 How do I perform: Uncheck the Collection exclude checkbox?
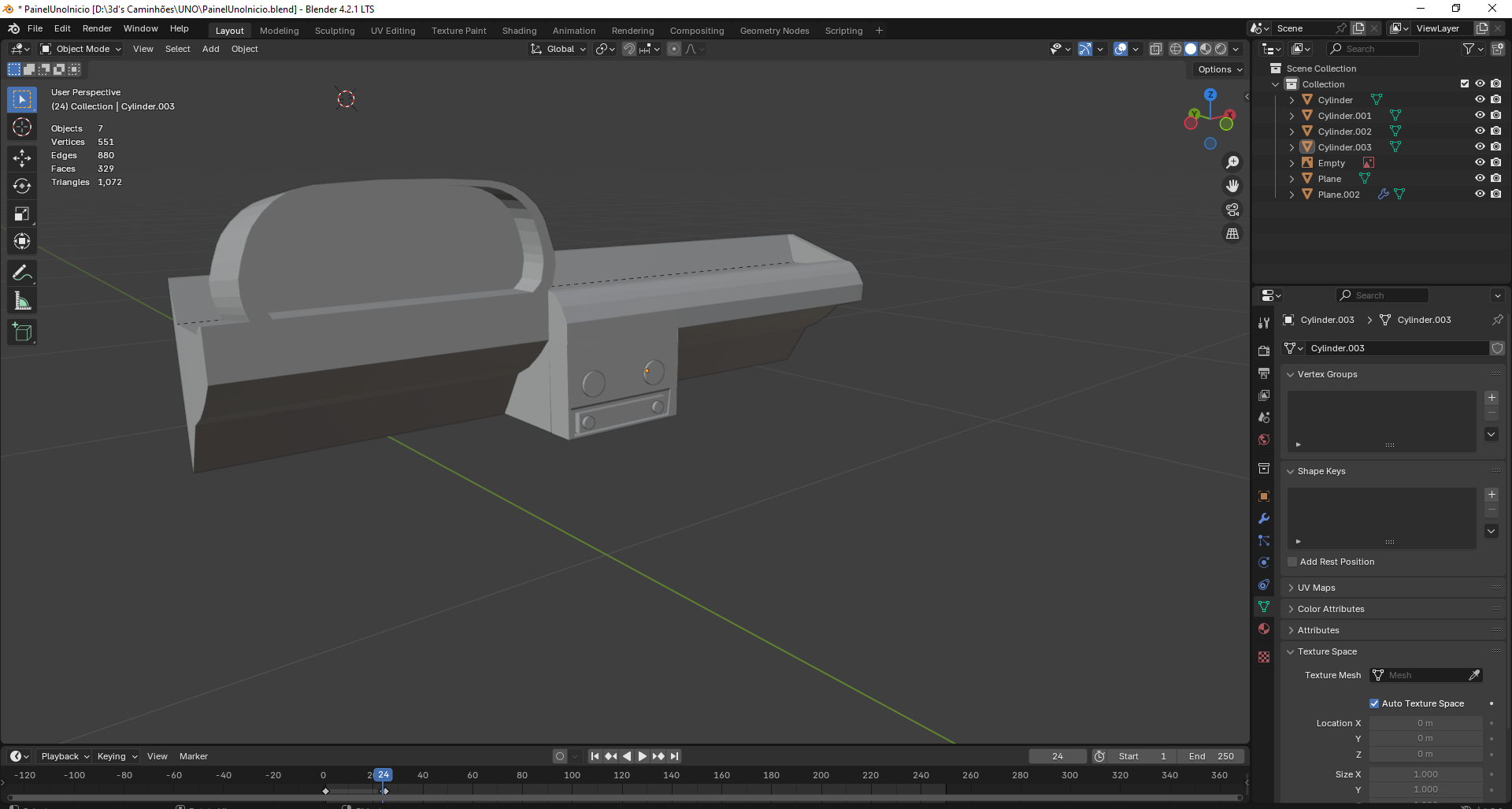pos(1465,83)
